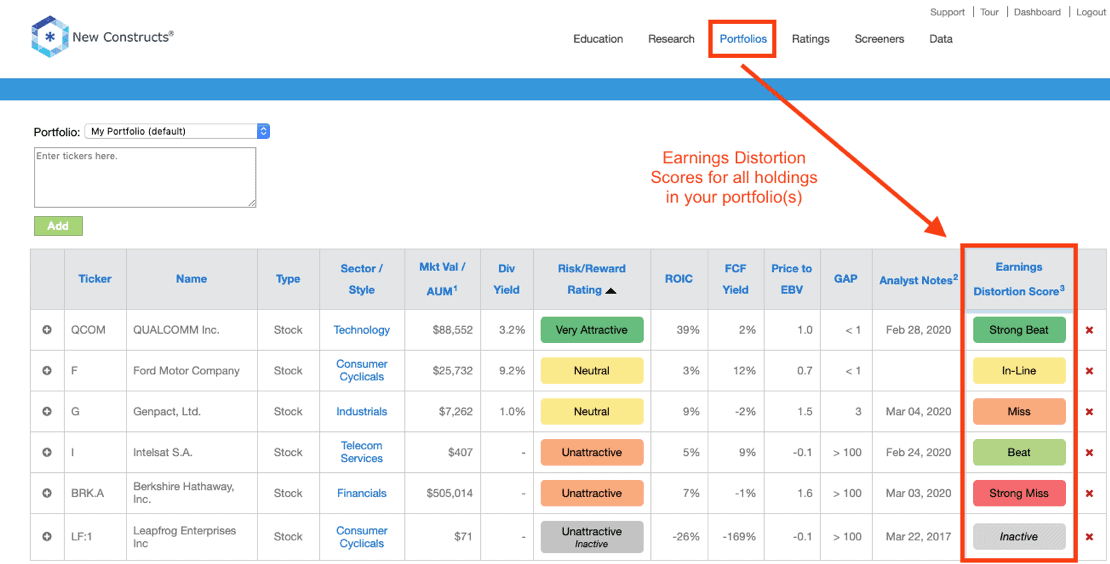Open the Ratings menu

coord(811,39)
